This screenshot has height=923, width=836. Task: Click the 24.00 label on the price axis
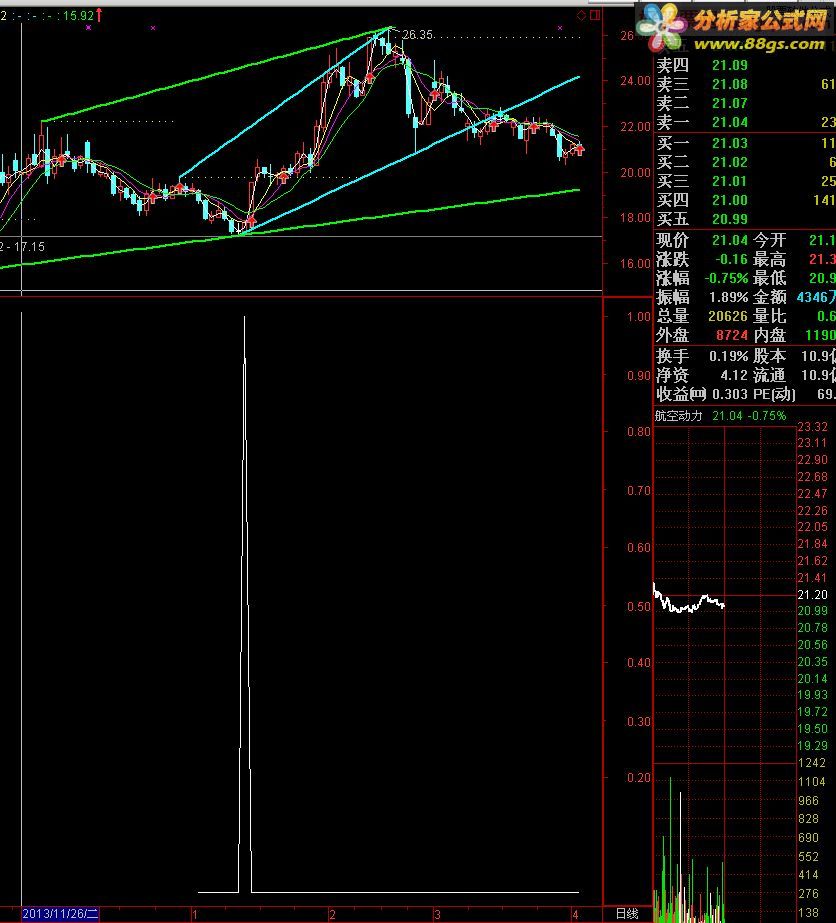[x=635, y=81]
